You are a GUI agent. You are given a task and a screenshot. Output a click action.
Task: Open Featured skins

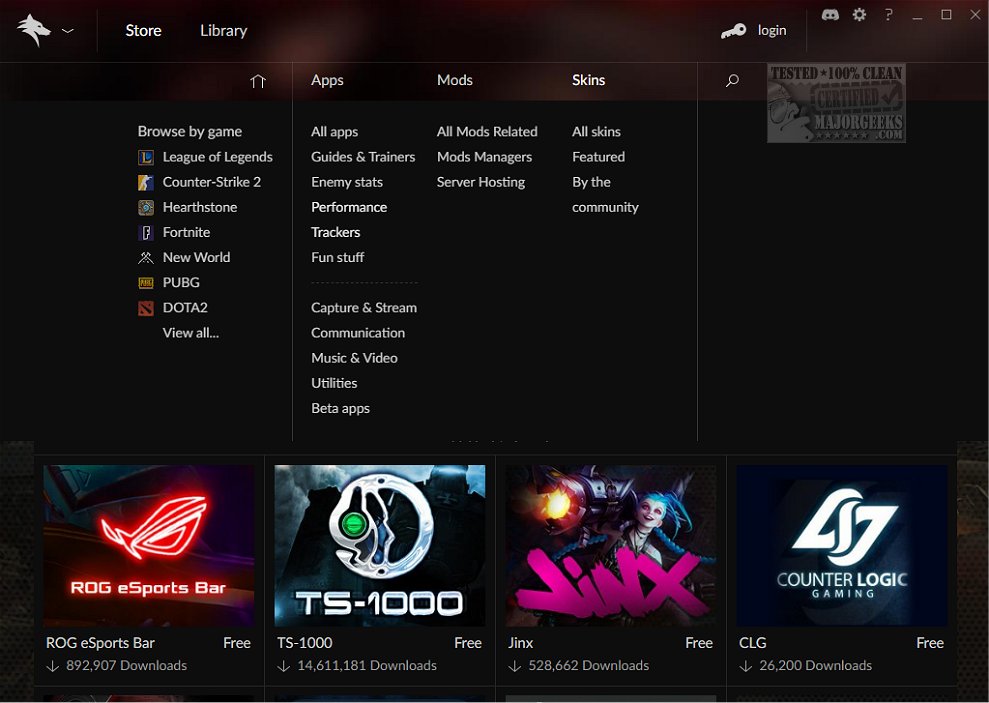(x=599, y=157)
